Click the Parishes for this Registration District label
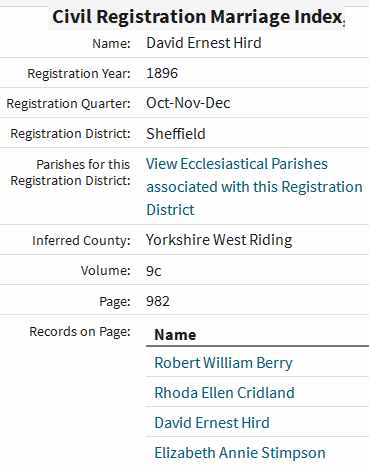 click(x=70, y=172)
